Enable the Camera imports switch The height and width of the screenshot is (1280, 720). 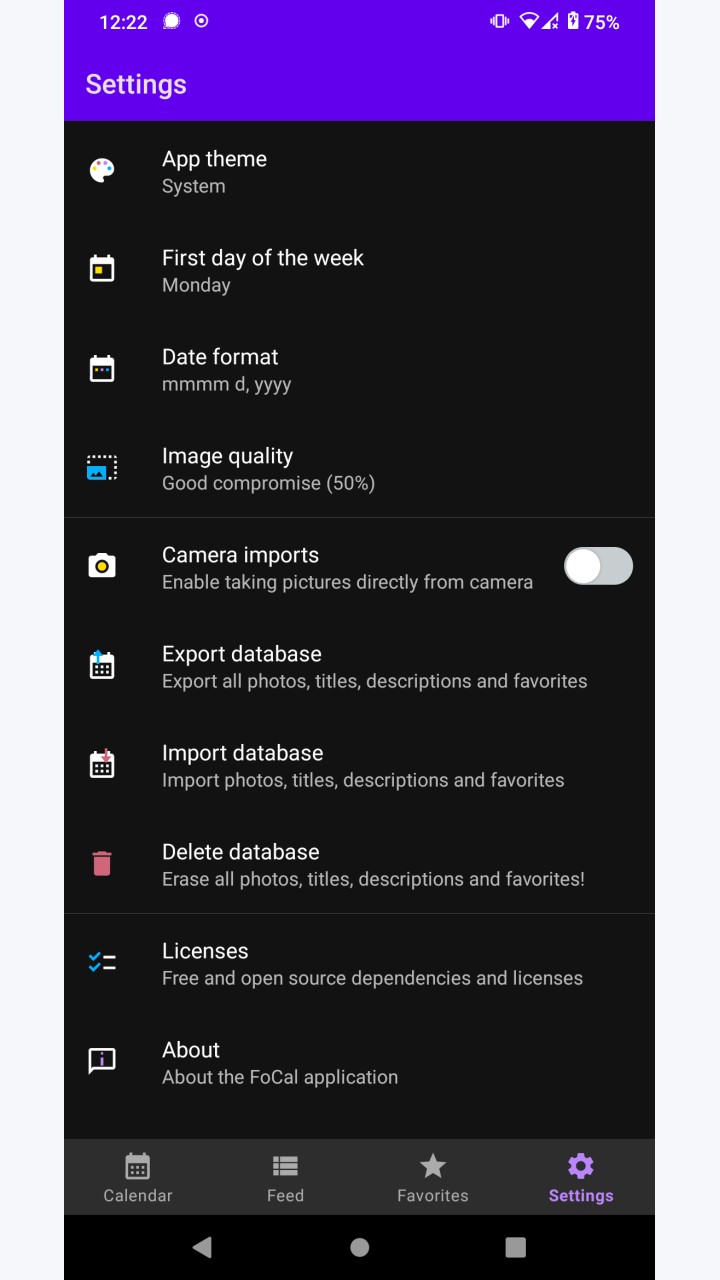tap(598, 566)
